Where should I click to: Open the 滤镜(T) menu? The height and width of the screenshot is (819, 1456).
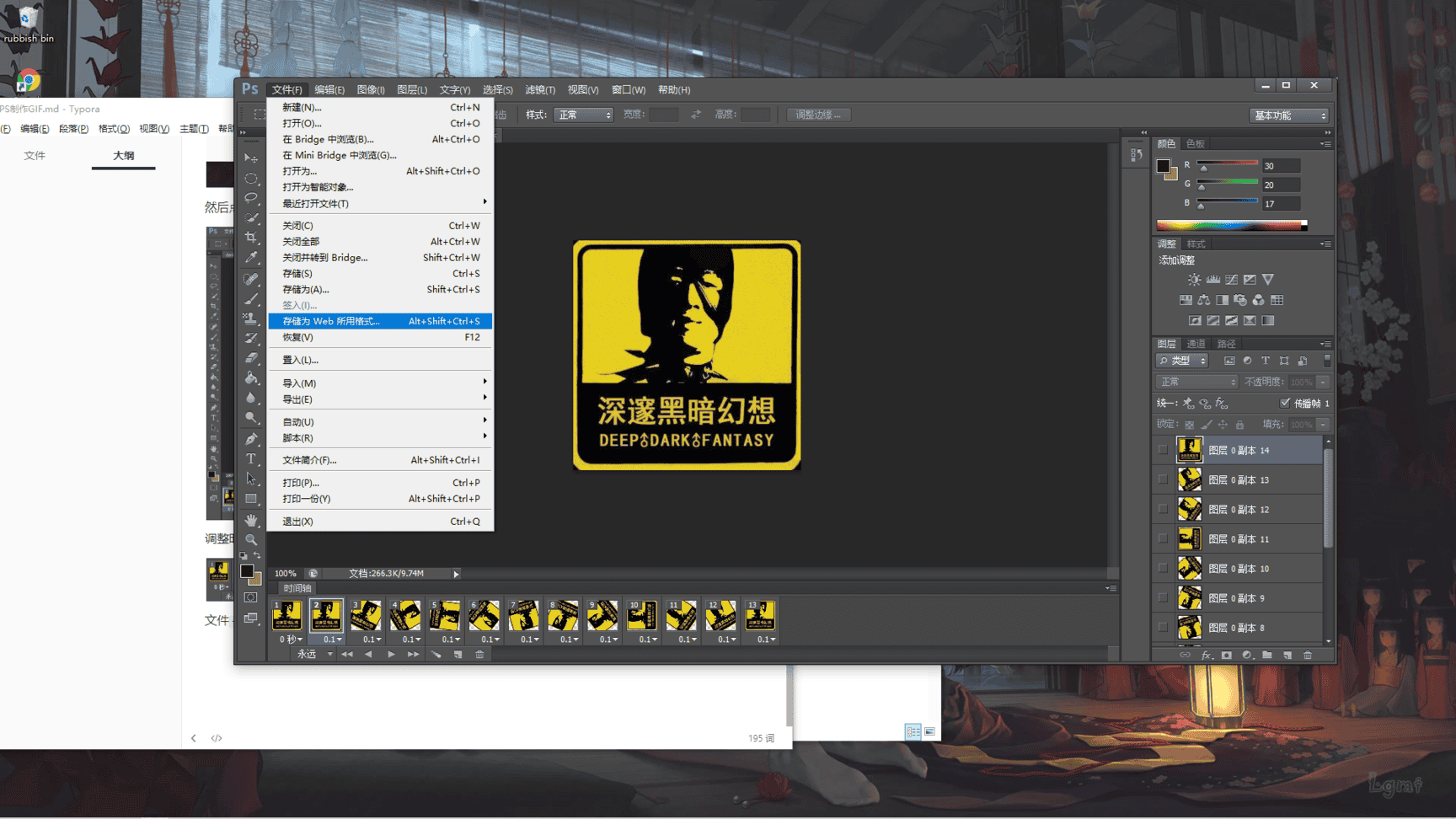[539, 90]
